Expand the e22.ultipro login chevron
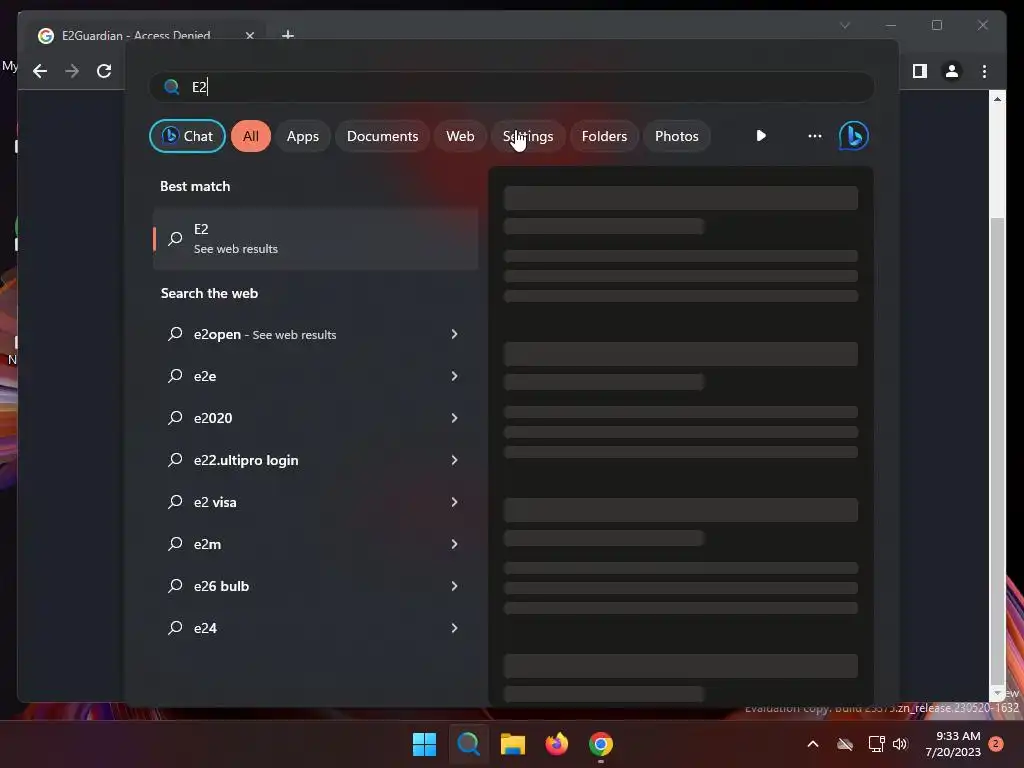This screenshot has height=768, width=1024. click(x=455, y=460)
